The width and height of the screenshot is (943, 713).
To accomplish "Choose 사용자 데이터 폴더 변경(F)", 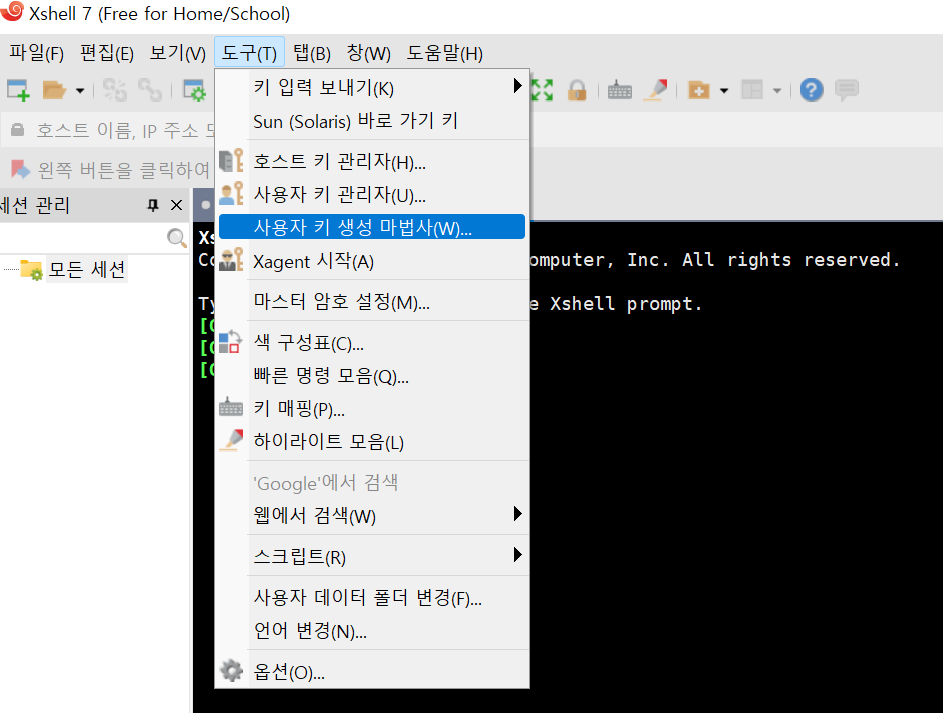I will click(x=372, y=598).
